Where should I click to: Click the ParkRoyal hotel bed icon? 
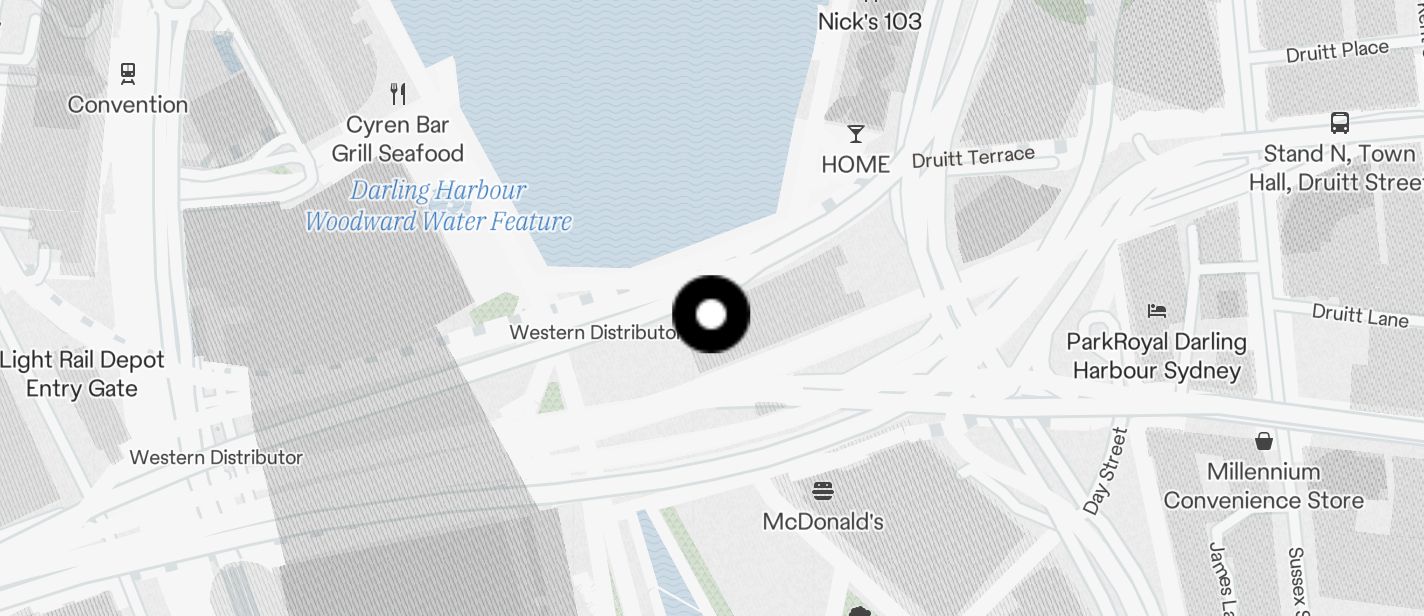point(1157,311)
